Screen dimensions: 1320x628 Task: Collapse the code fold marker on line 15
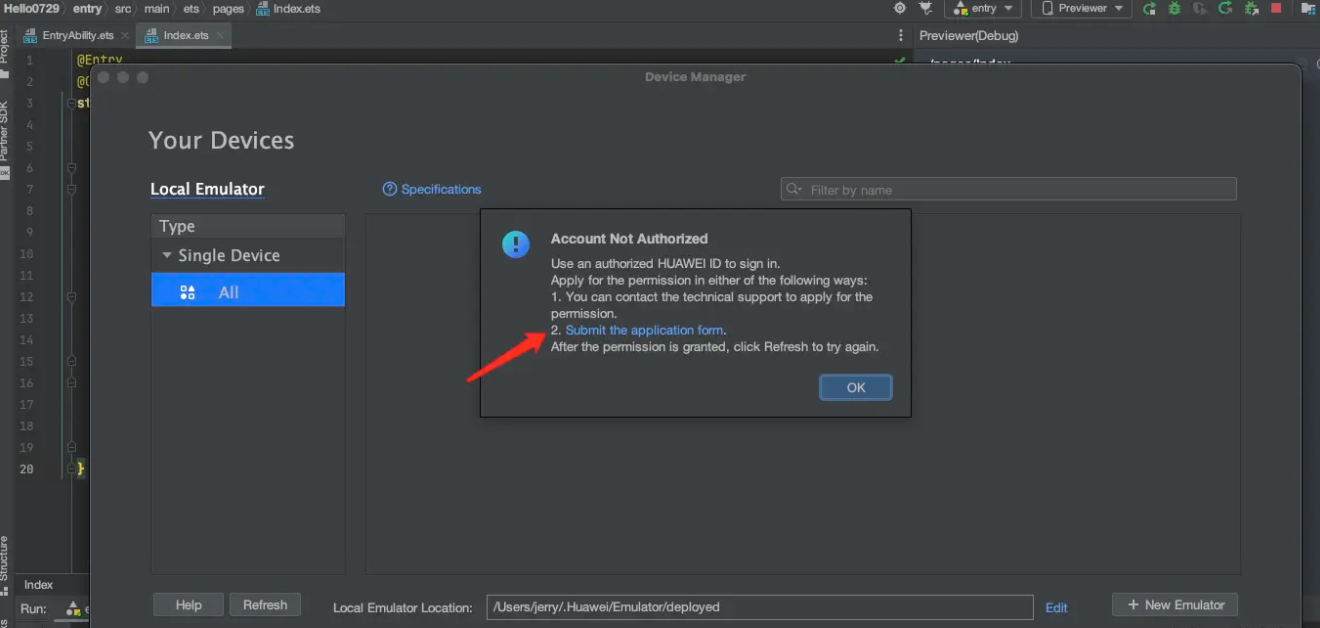point(71,361)
